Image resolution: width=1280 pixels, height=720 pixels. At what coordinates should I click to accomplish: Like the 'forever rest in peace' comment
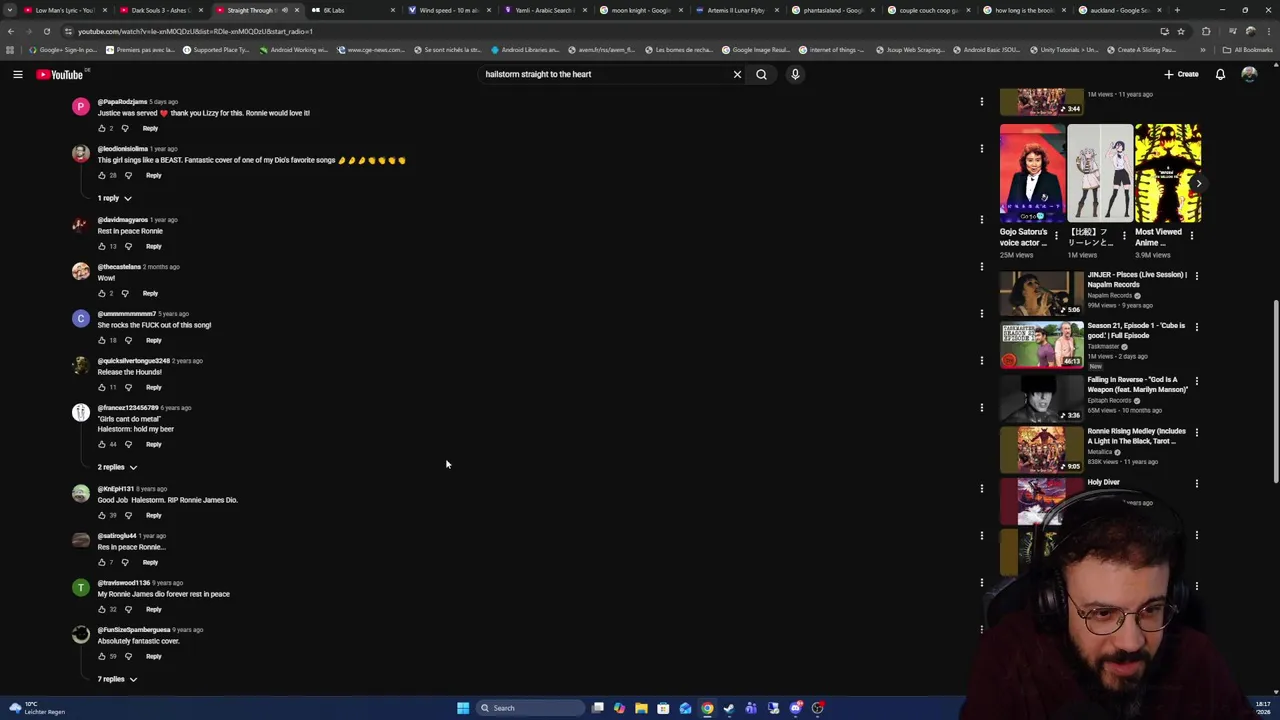101,609
